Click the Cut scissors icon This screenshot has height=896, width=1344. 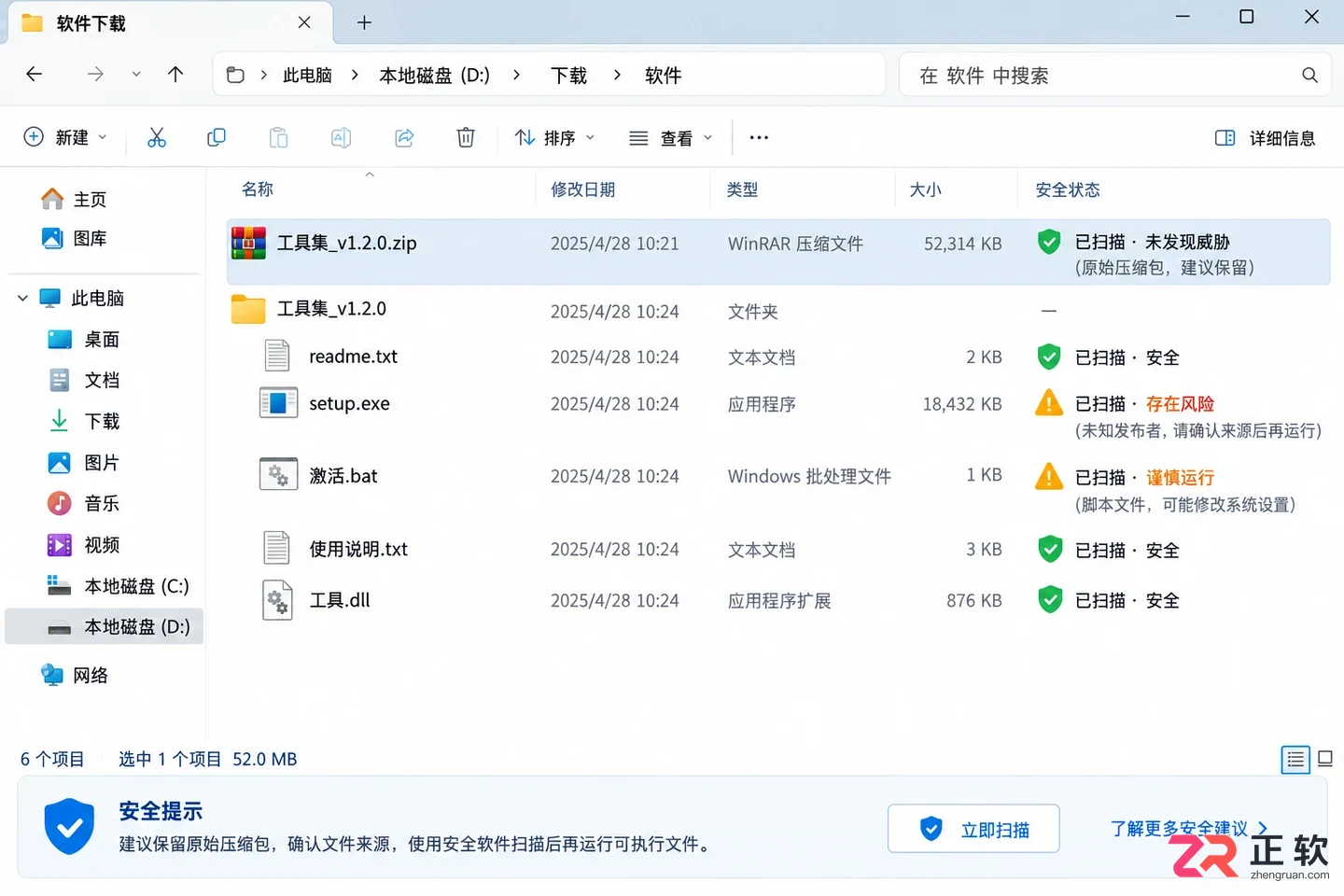[157, 138]
